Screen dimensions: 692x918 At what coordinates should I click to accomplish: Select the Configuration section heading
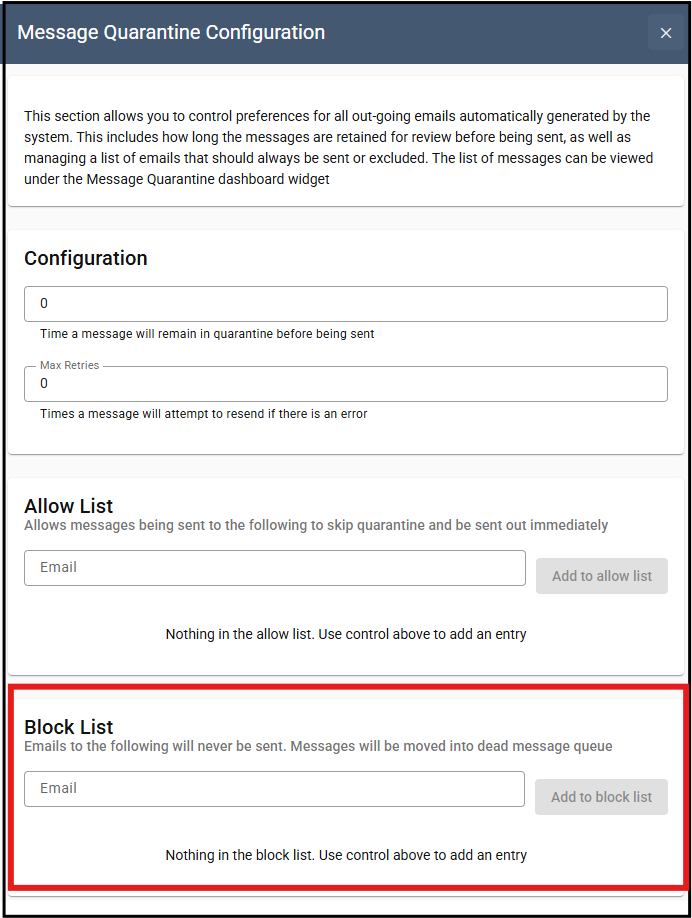(x=86, y=258)
